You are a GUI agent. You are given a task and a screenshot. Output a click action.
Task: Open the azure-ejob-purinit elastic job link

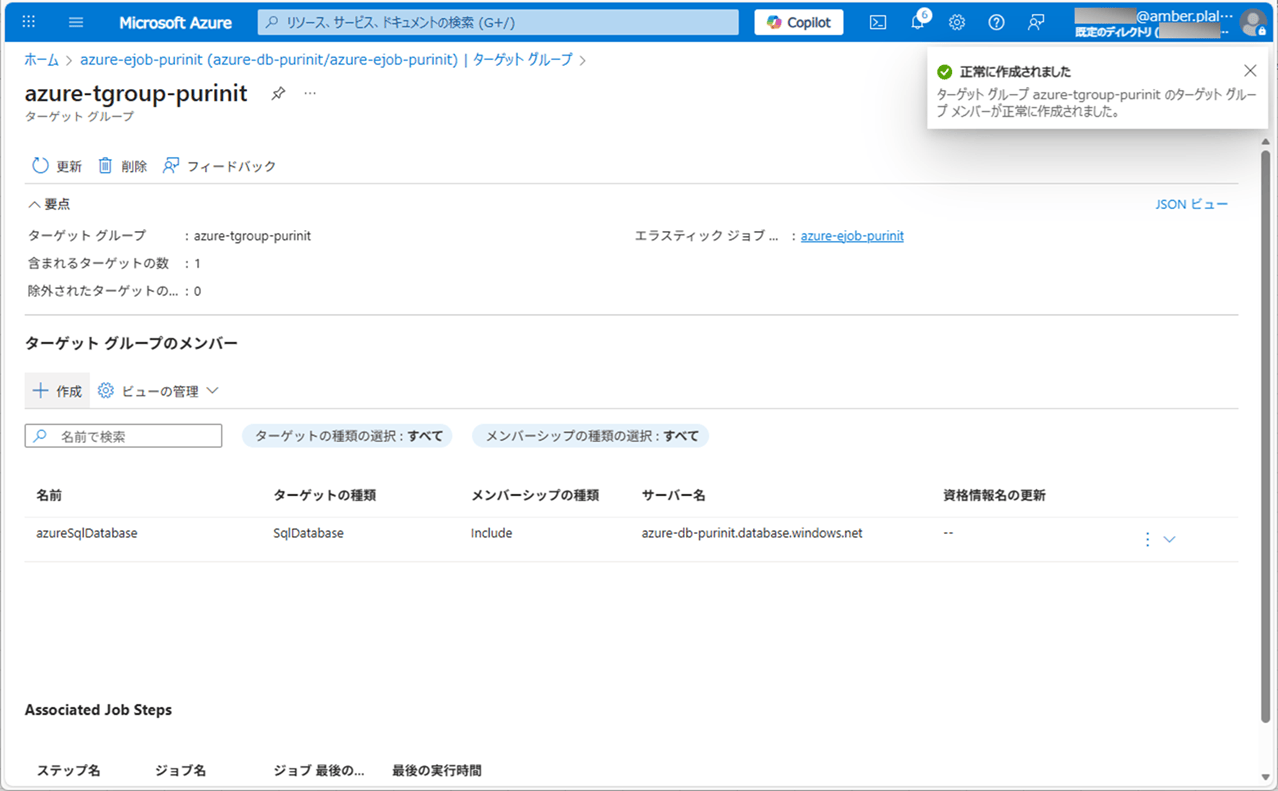[x=852, y=236]
